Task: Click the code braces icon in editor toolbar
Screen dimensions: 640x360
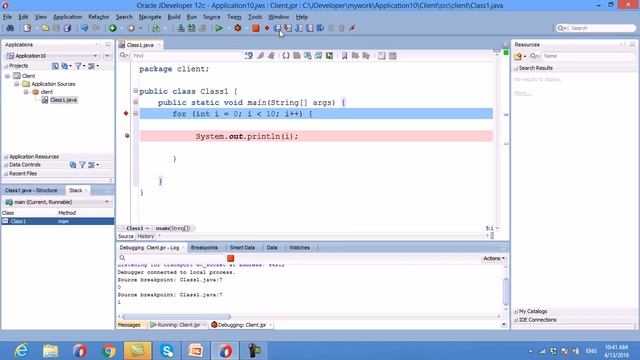Action: click(286, 56)
